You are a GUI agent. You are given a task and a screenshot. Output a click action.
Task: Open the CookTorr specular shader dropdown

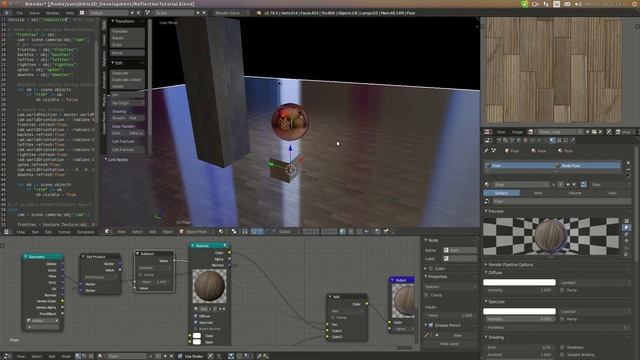click(x=595, y=311)
